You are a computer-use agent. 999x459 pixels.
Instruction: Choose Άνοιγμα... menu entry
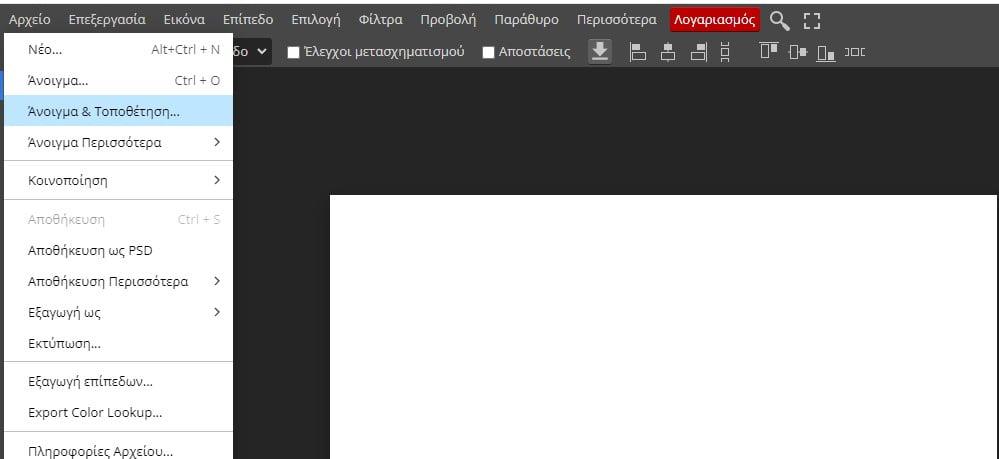click(119, 81)
